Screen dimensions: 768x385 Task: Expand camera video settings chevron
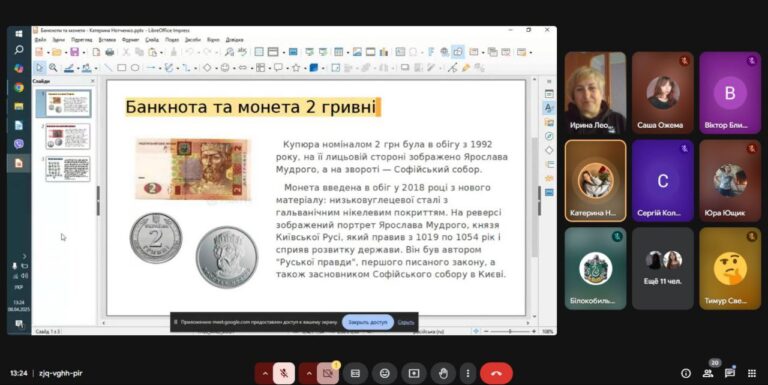pos(309,373)
